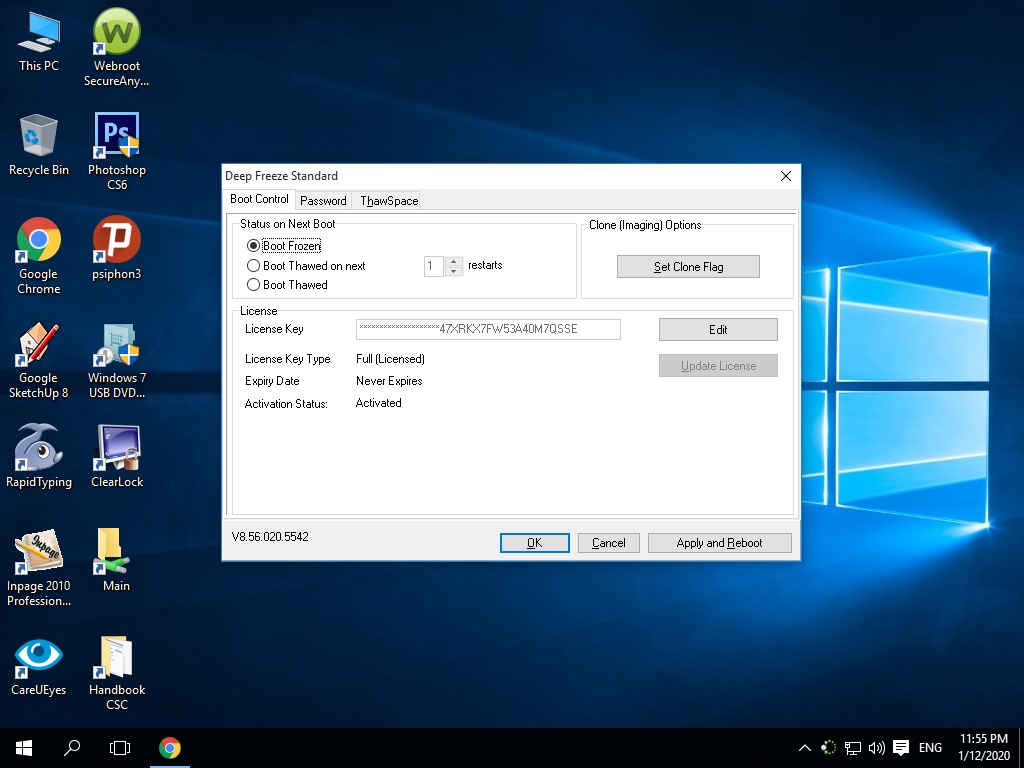Switch to Chrome in the taskbar

(170, 748)
